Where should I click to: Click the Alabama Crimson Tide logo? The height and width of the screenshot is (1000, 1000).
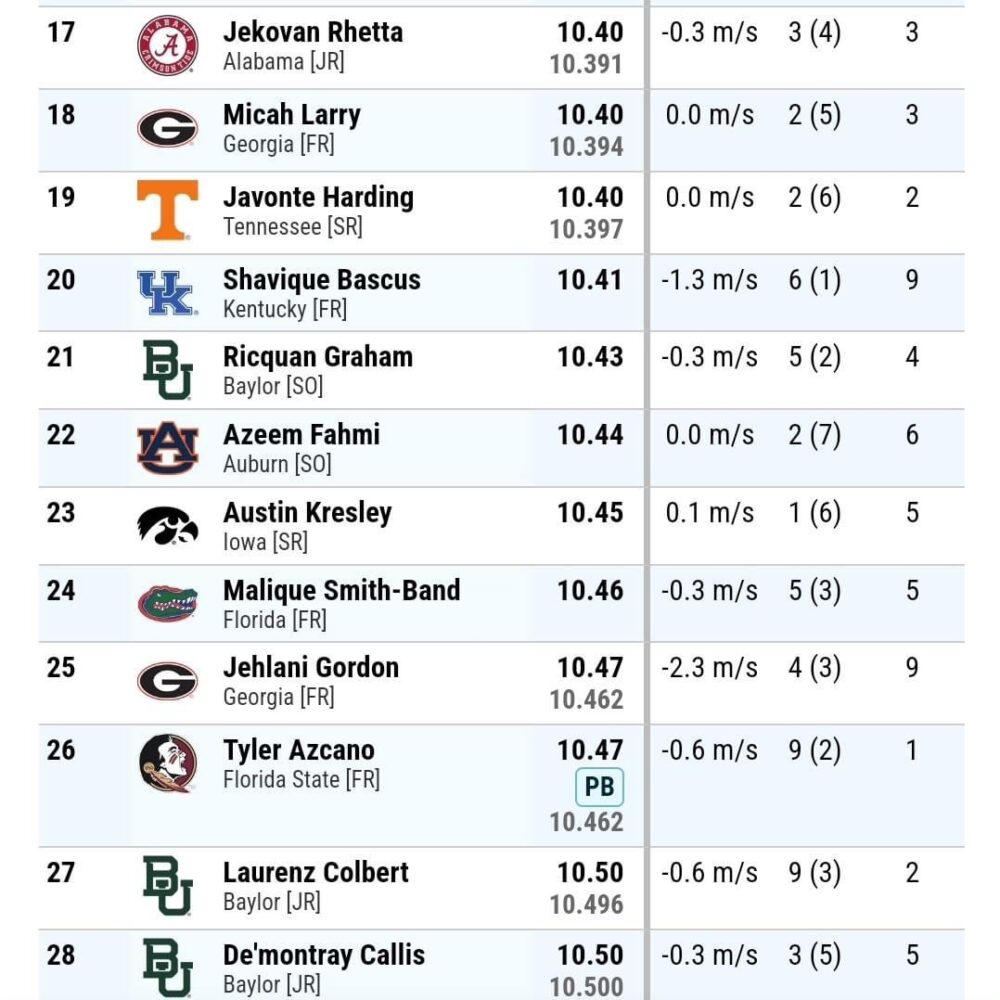point(168,46)
